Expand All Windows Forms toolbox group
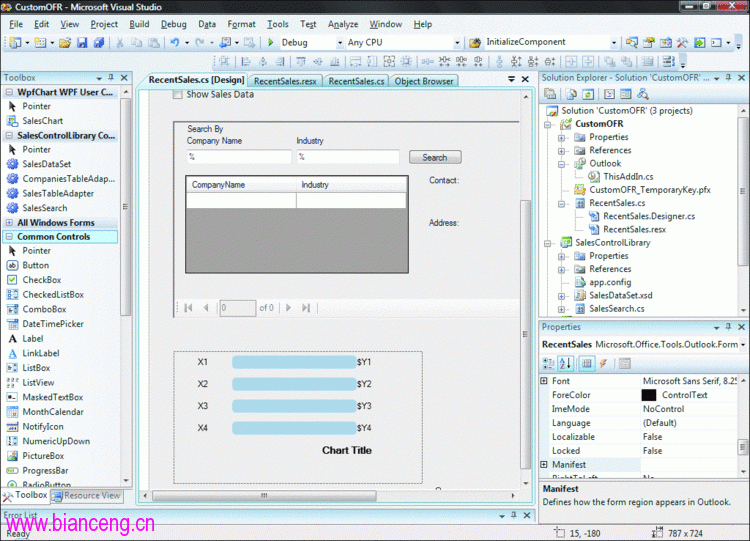Viewport: 750px width, 541px height. pos(9,223)
